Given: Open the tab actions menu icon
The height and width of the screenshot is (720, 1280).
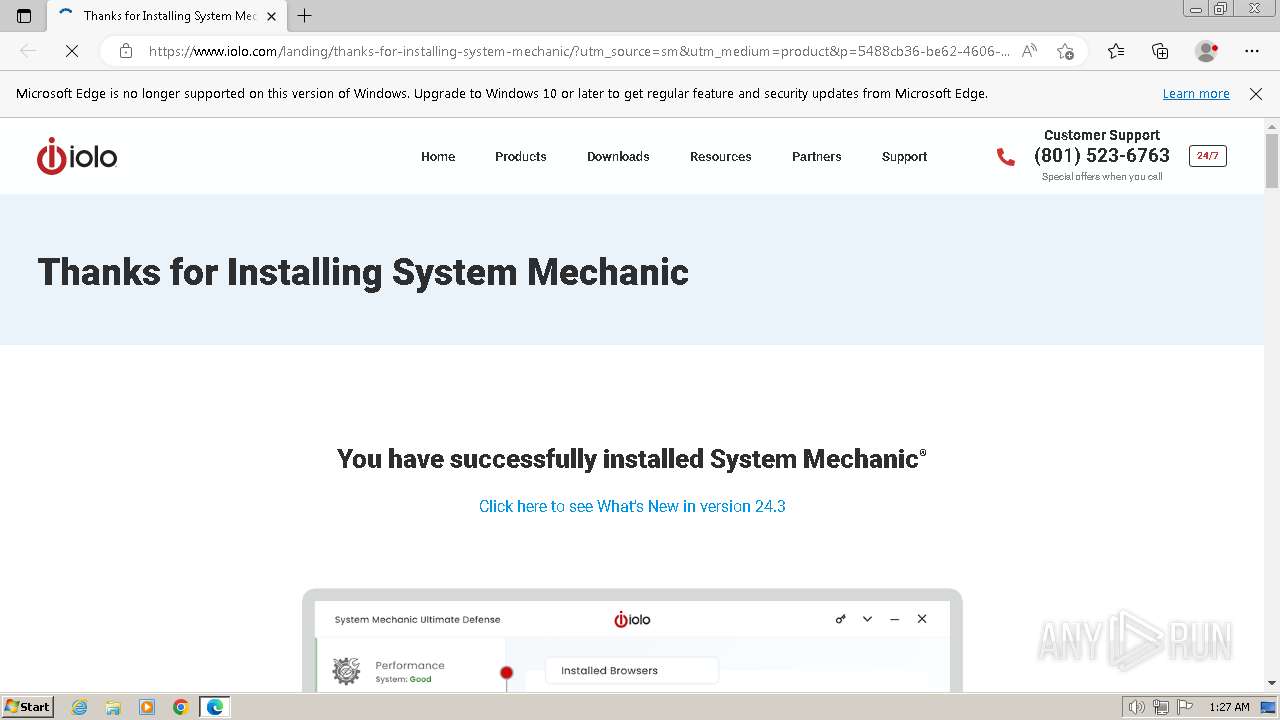Looking at the screenshot, I should [x=24, y=16].
